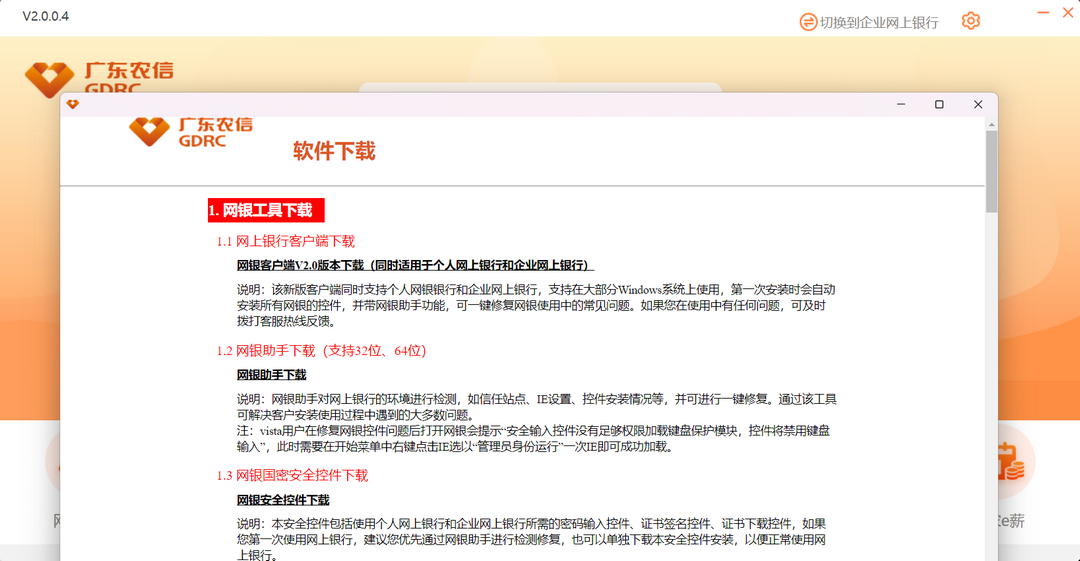The width and height of the screenshot is (1080, 561).
Task: Maximize the software download dialog
Action: pyautogui.click(x=939, y=104)
